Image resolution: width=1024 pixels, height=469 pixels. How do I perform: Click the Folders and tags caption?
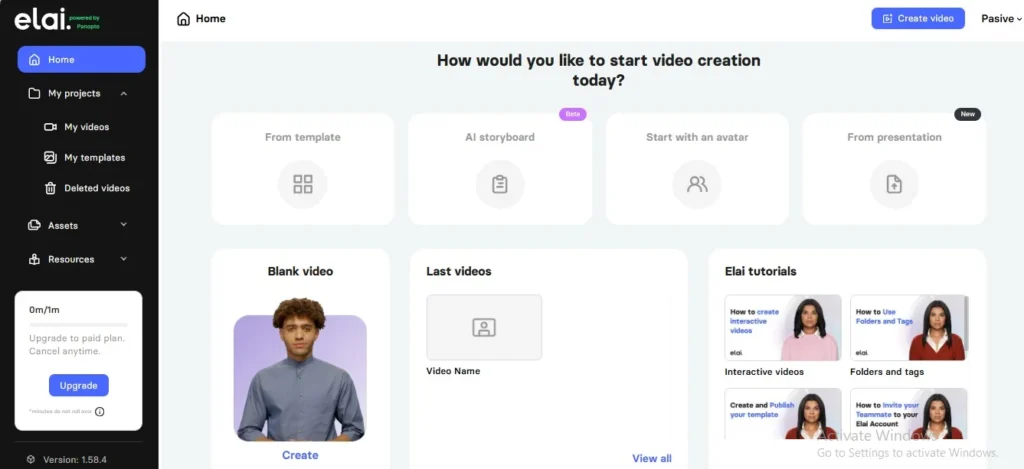887,372
